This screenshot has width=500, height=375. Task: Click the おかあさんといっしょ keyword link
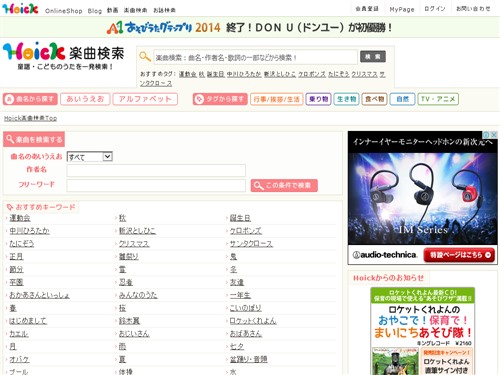[39, 295]
